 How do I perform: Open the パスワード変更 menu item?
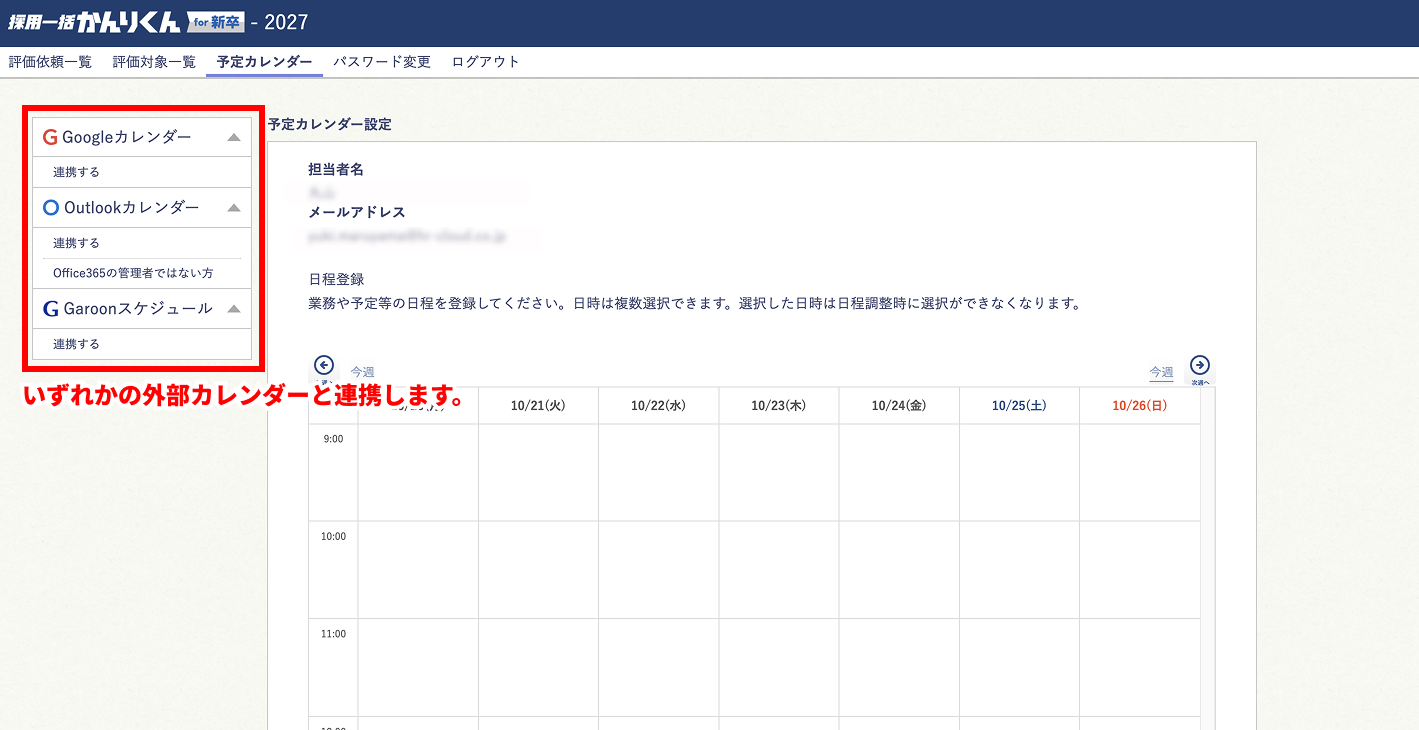pos(382,62)
